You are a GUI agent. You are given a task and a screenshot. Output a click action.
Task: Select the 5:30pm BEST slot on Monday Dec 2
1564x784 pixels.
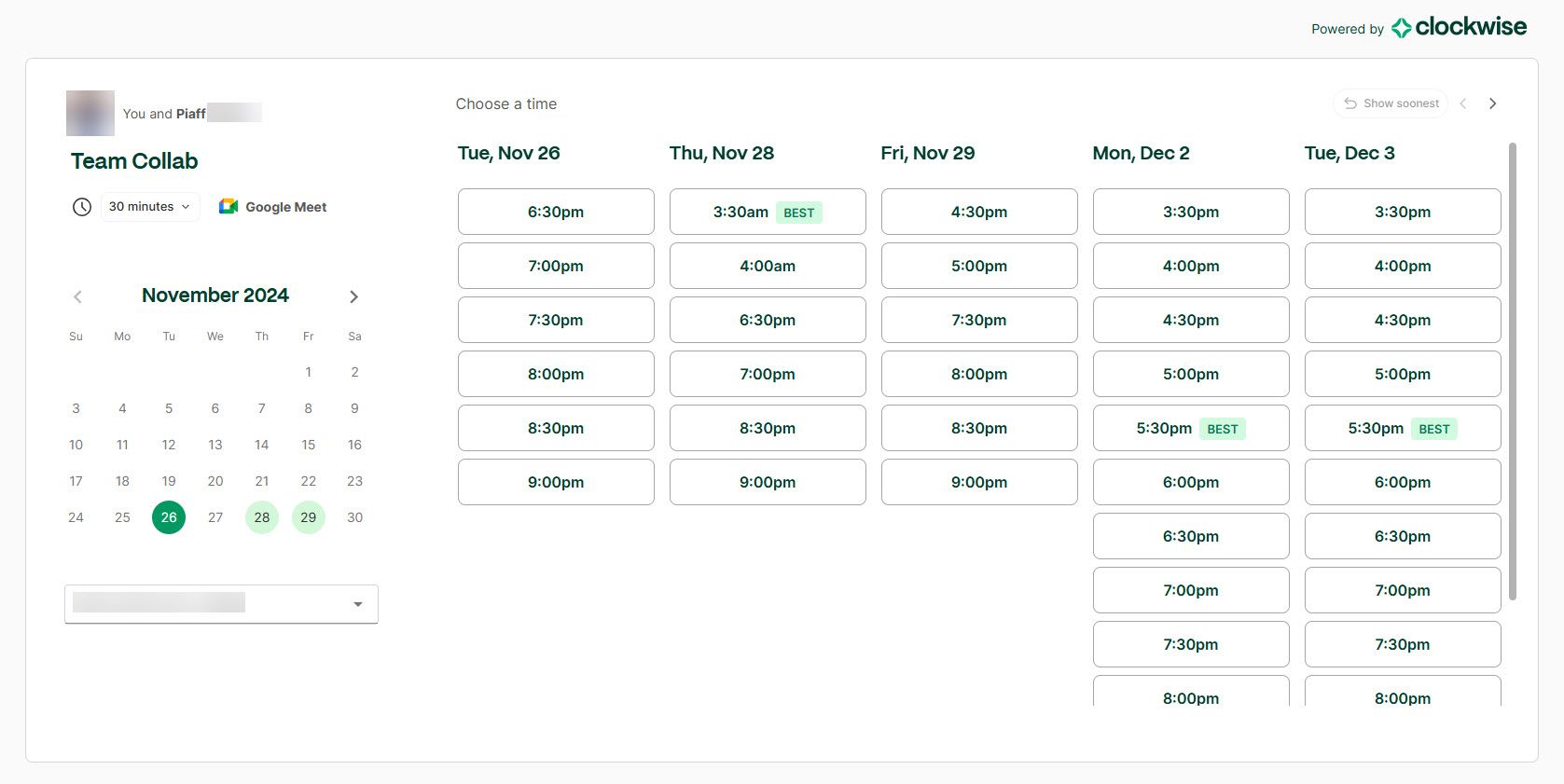coord(1190,428)
